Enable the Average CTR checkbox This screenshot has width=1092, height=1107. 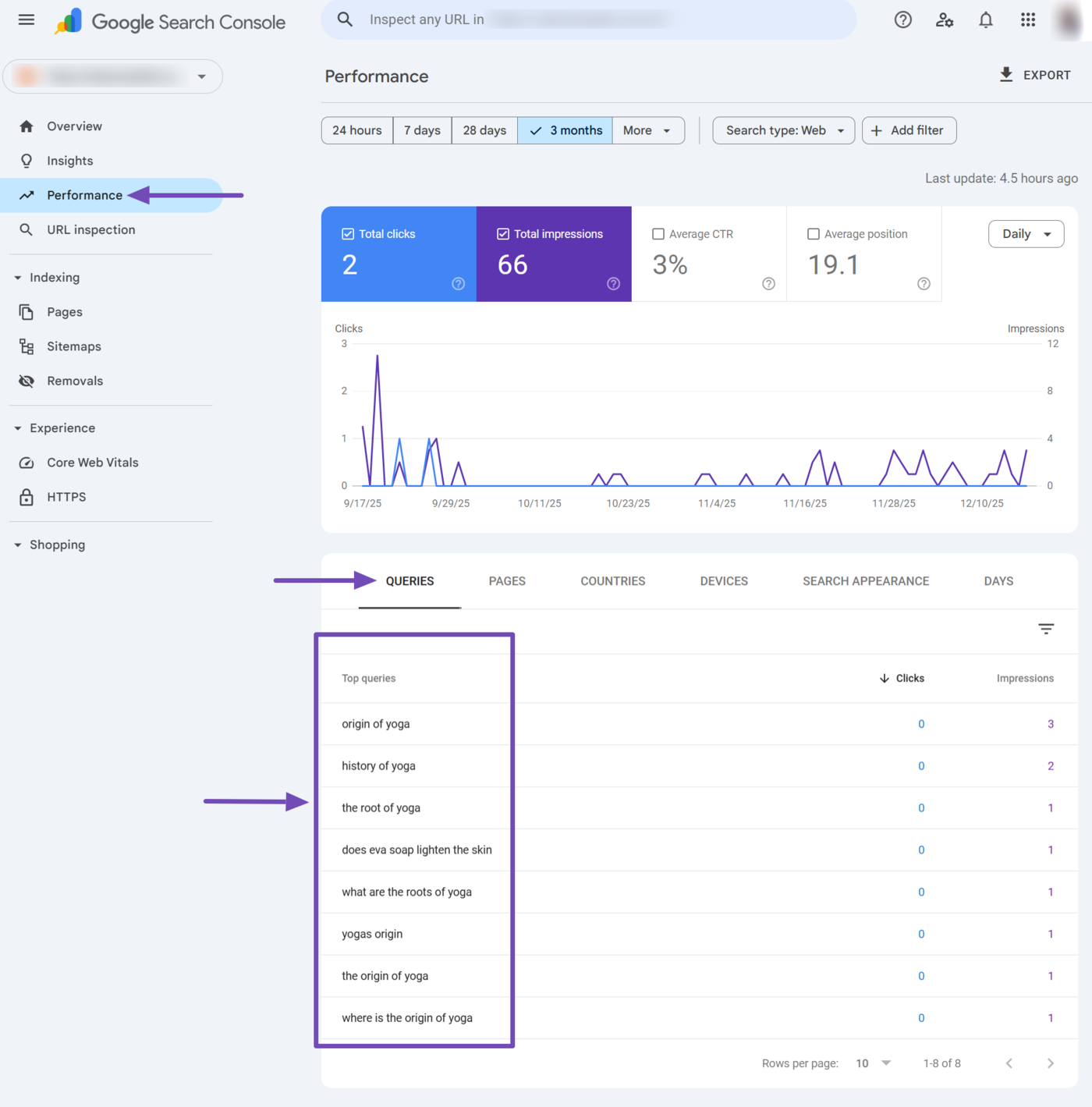pos(658,233)
